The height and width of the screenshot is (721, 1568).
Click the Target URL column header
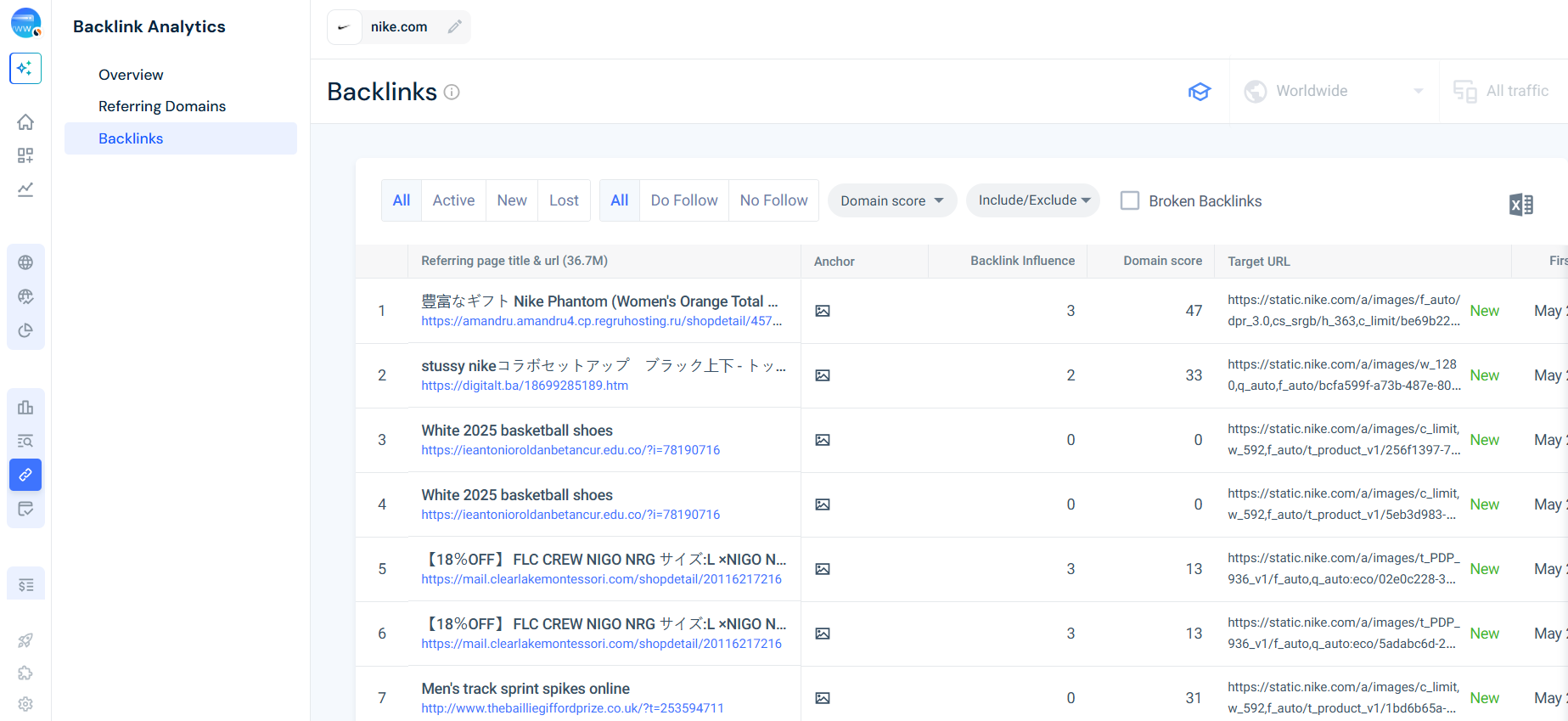1259,262
